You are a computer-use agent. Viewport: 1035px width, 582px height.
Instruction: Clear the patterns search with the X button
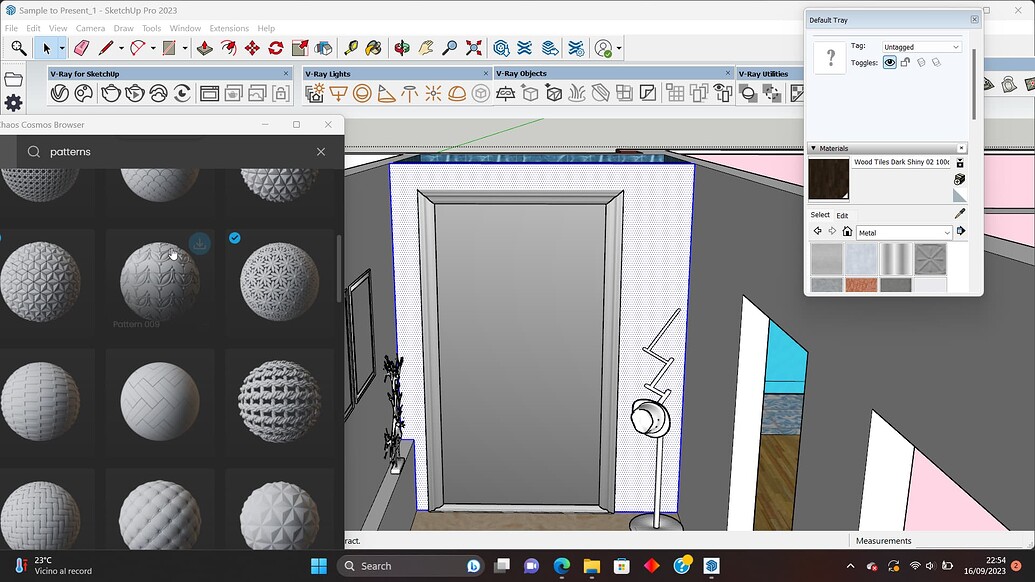(320, 150)
